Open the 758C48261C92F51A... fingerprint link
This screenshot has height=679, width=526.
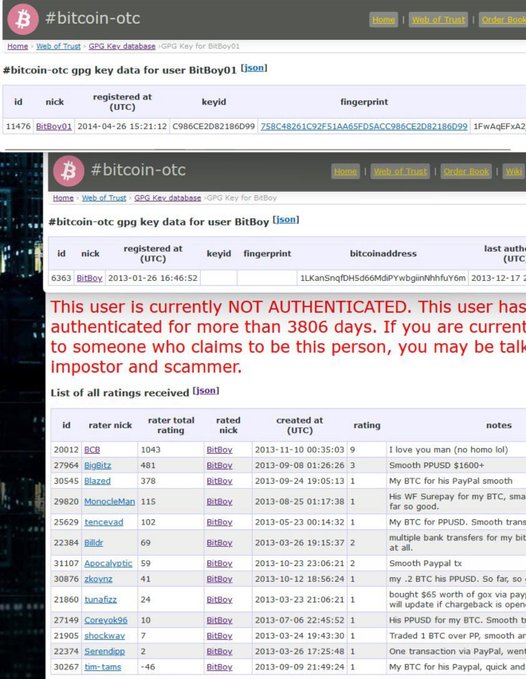click(x=364, y=126)
